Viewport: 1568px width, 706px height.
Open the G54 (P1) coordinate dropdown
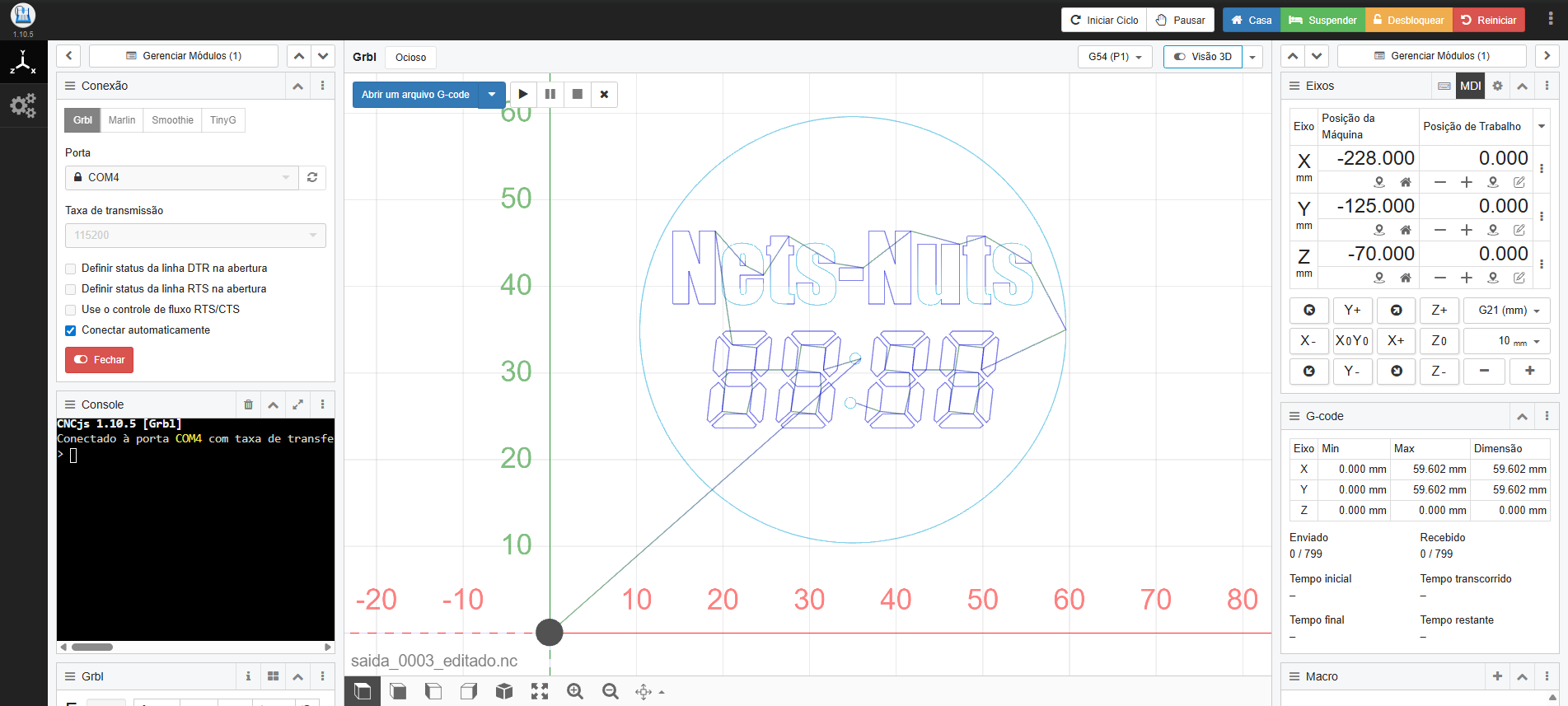(x=1114, y=57)
